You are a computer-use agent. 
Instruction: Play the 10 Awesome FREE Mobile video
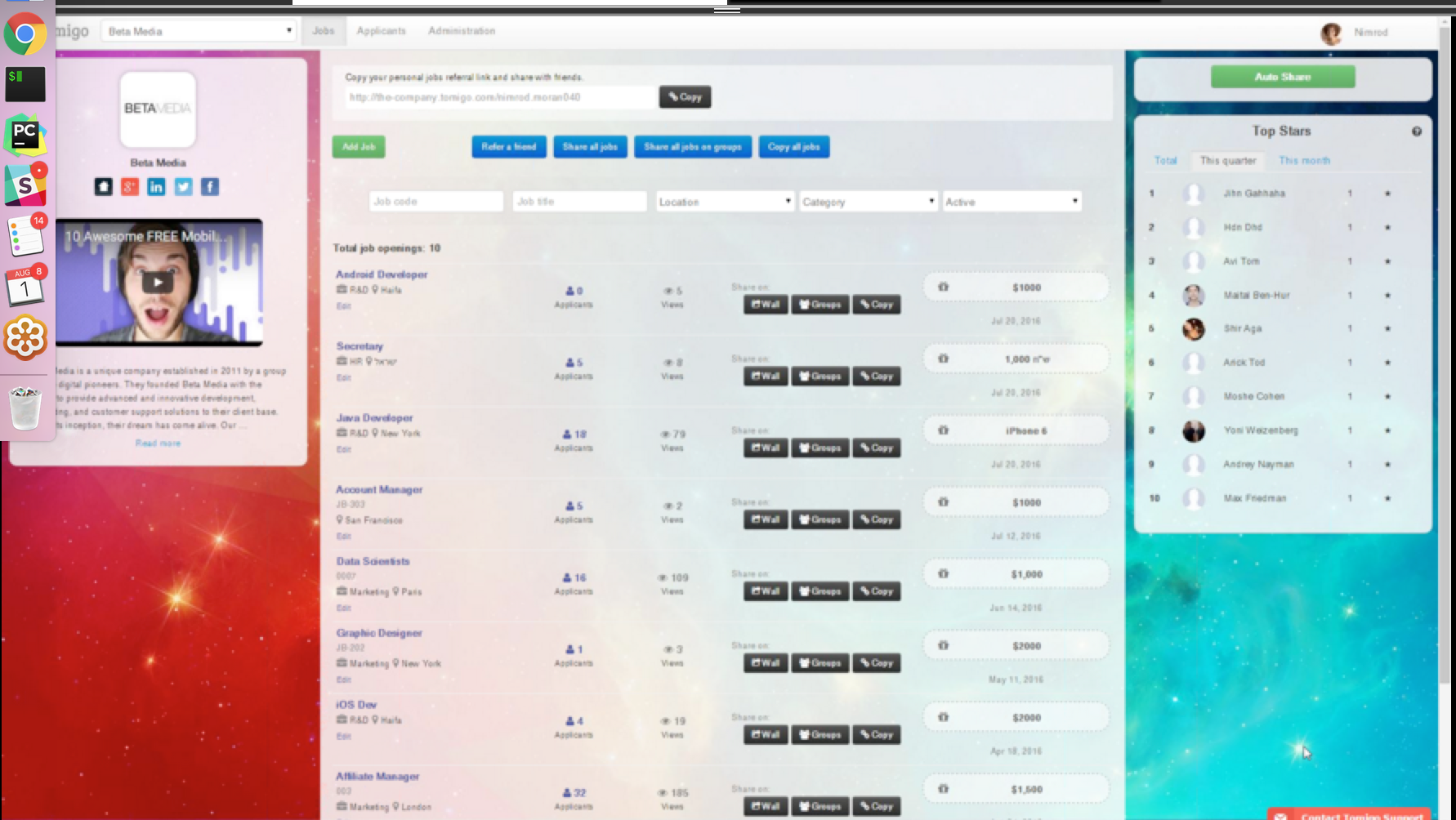point(158,283)
